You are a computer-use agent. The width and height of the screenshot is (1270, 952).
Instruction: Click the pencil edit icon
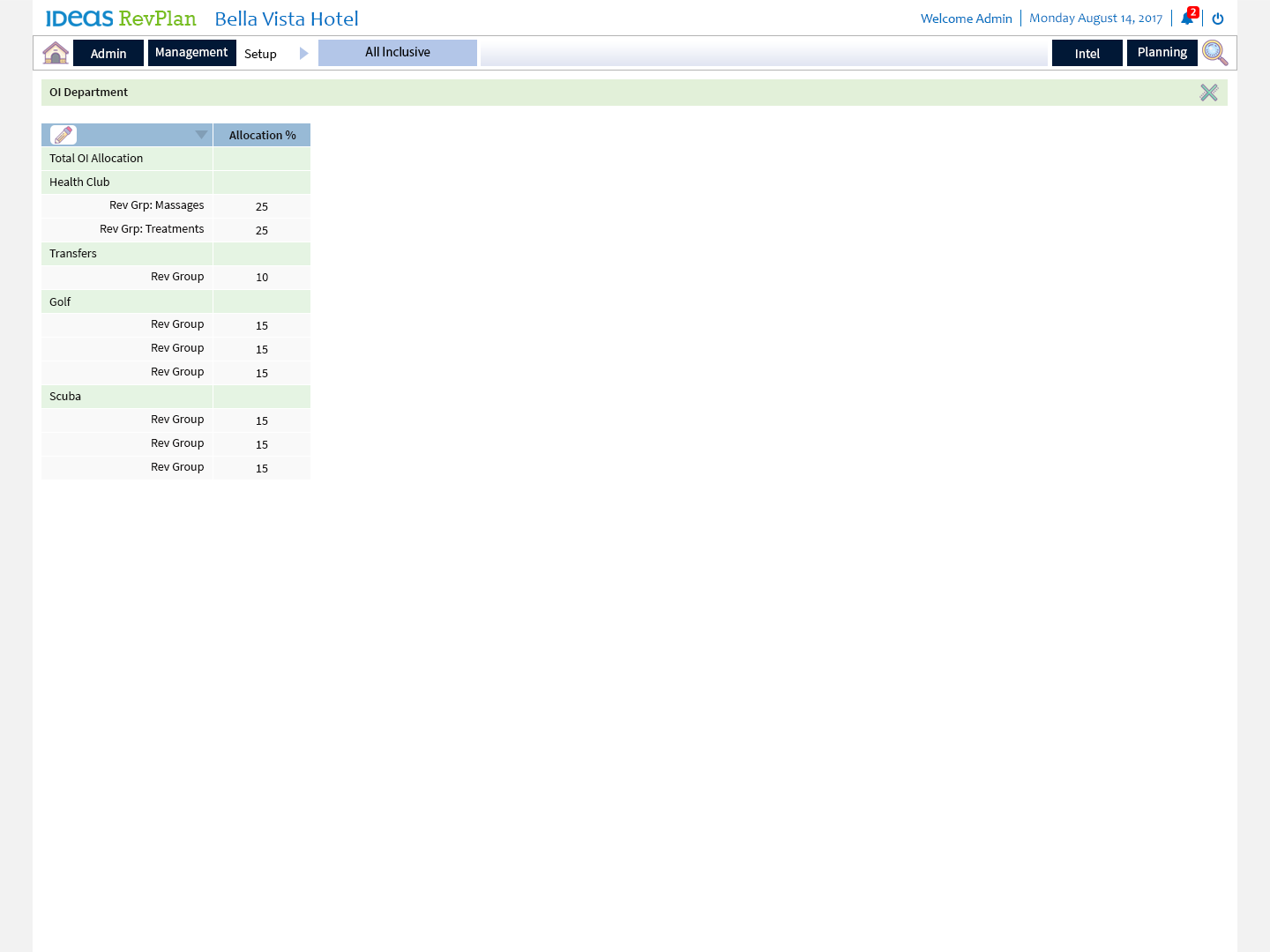63,135
